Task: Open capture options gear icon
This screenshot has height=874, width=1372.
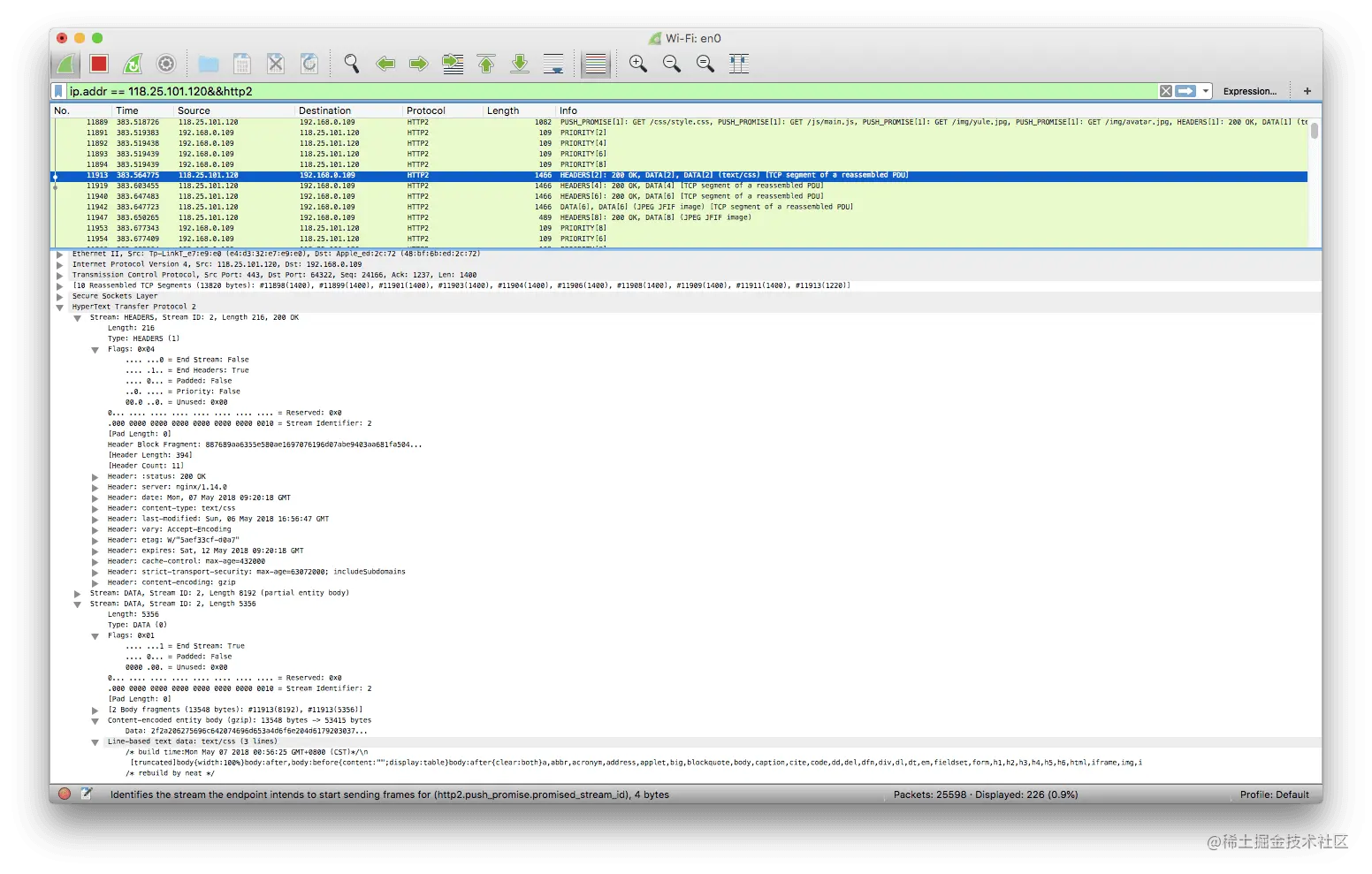Action: [x=166, y=64]
